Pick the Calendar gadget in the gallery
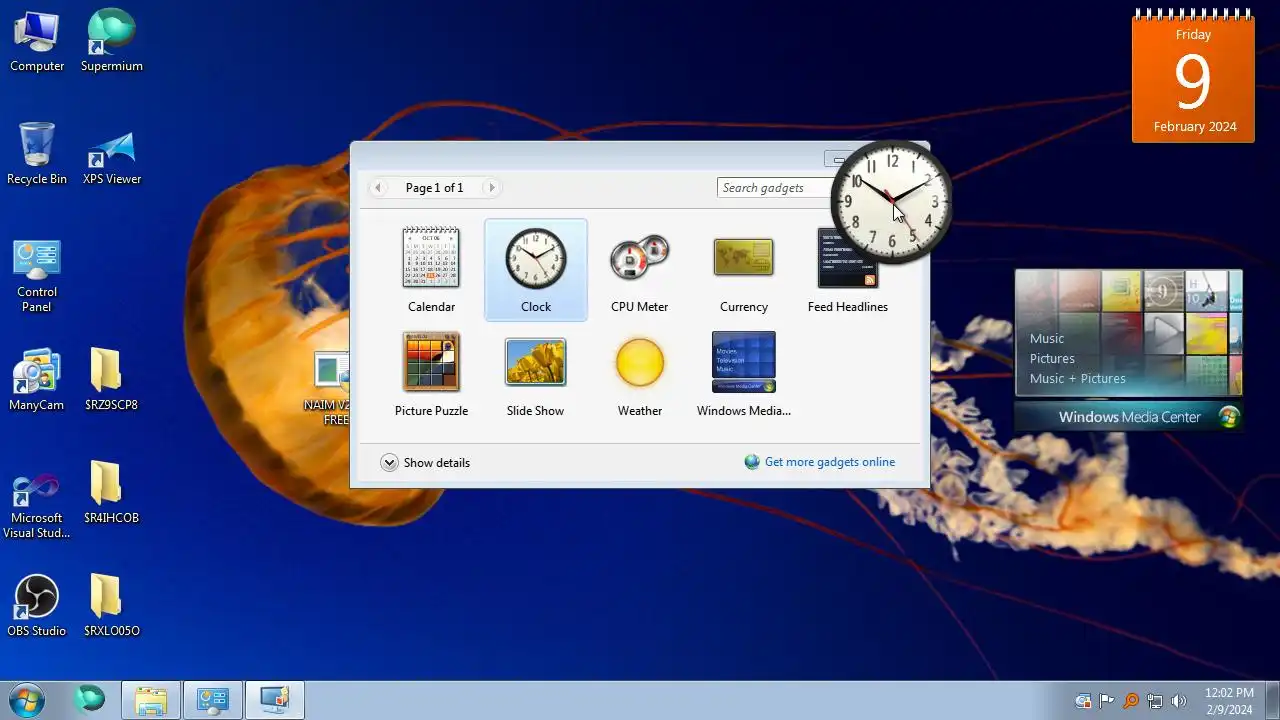This screenshot has height=720, width=1280. pos(431,270)
